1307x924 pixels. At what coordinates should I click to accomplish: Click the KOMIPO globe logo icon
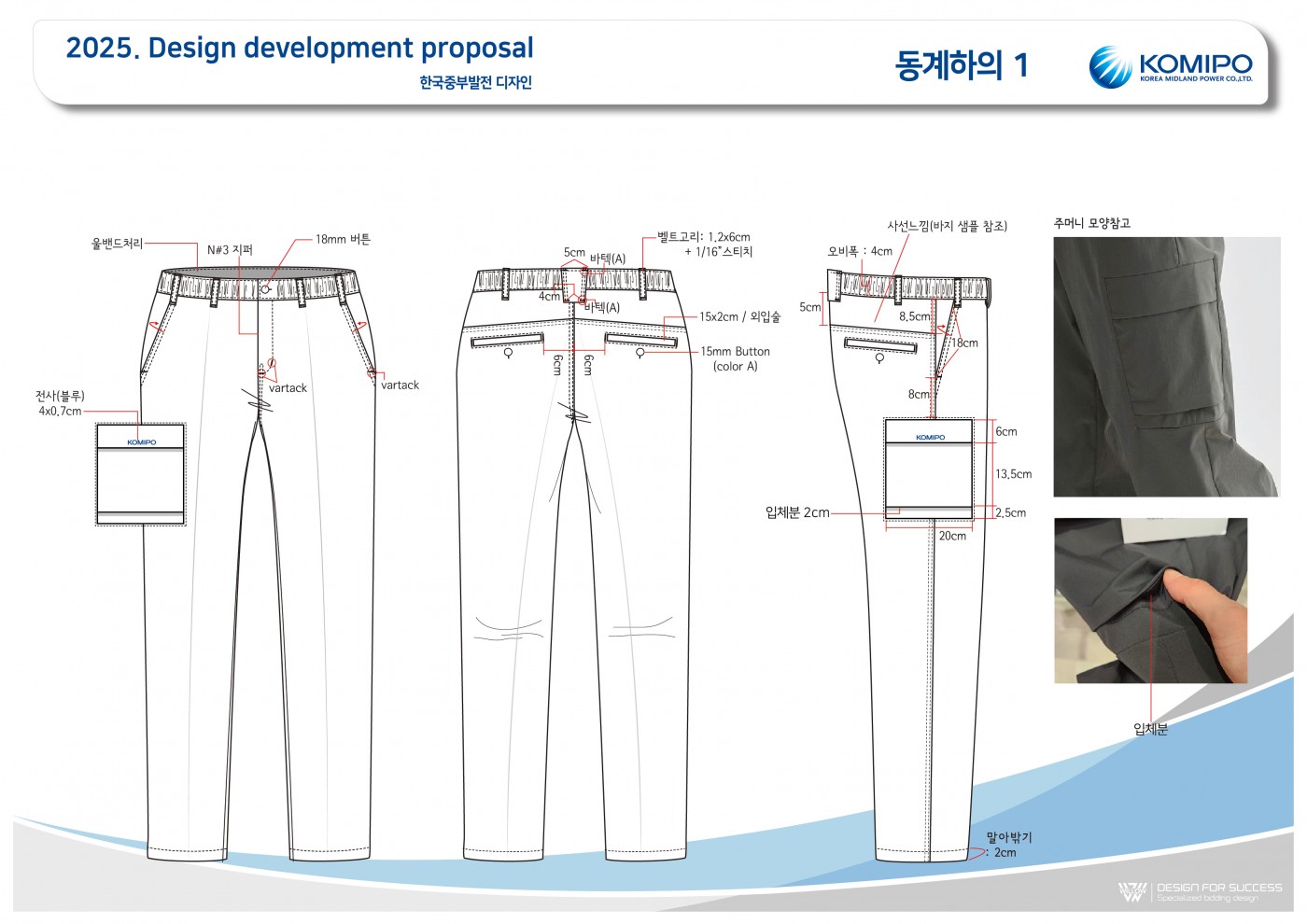[1110, 66]
